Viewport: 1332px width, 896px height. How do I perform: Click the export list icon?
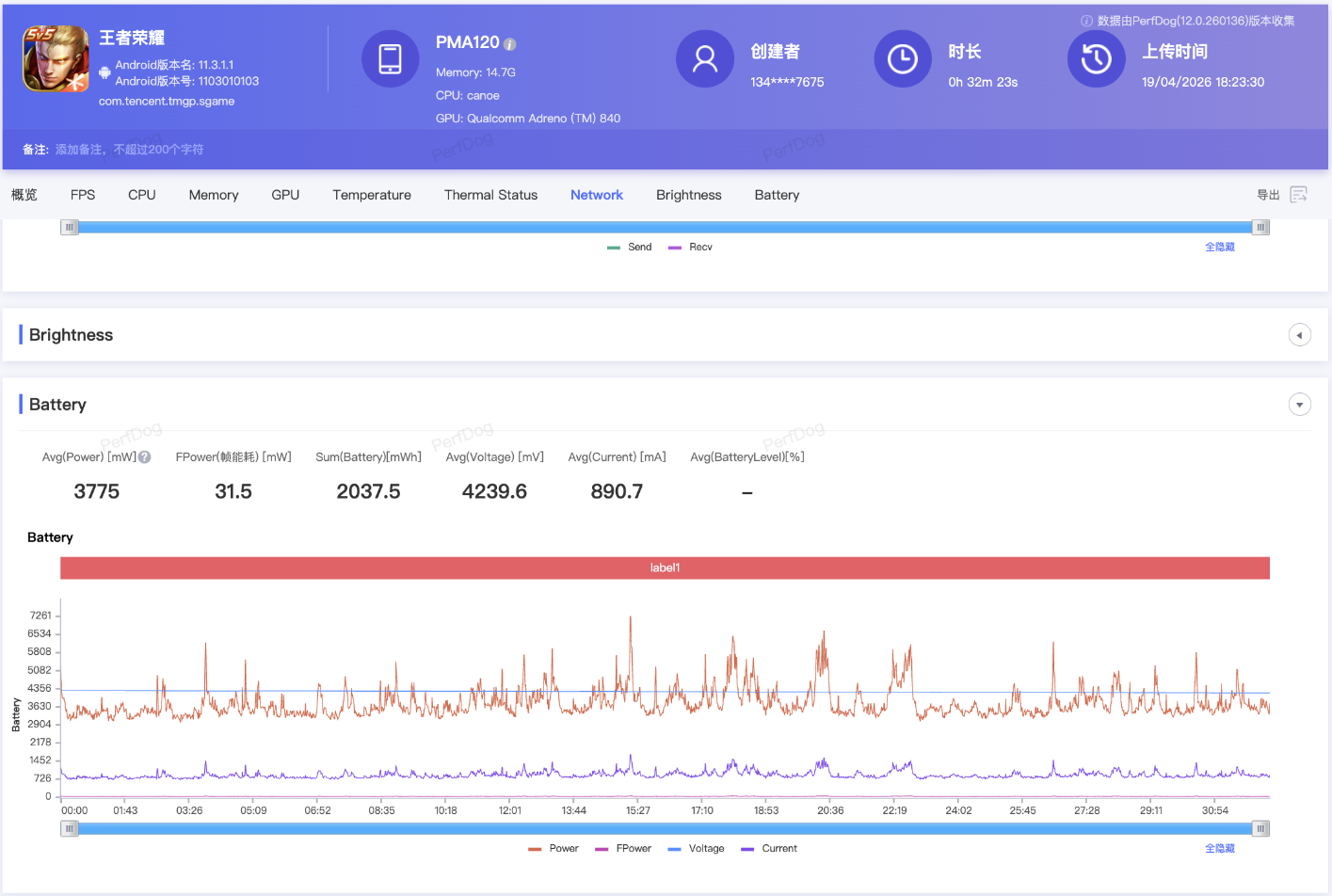pyautogui.click(x=1298, y=195)
